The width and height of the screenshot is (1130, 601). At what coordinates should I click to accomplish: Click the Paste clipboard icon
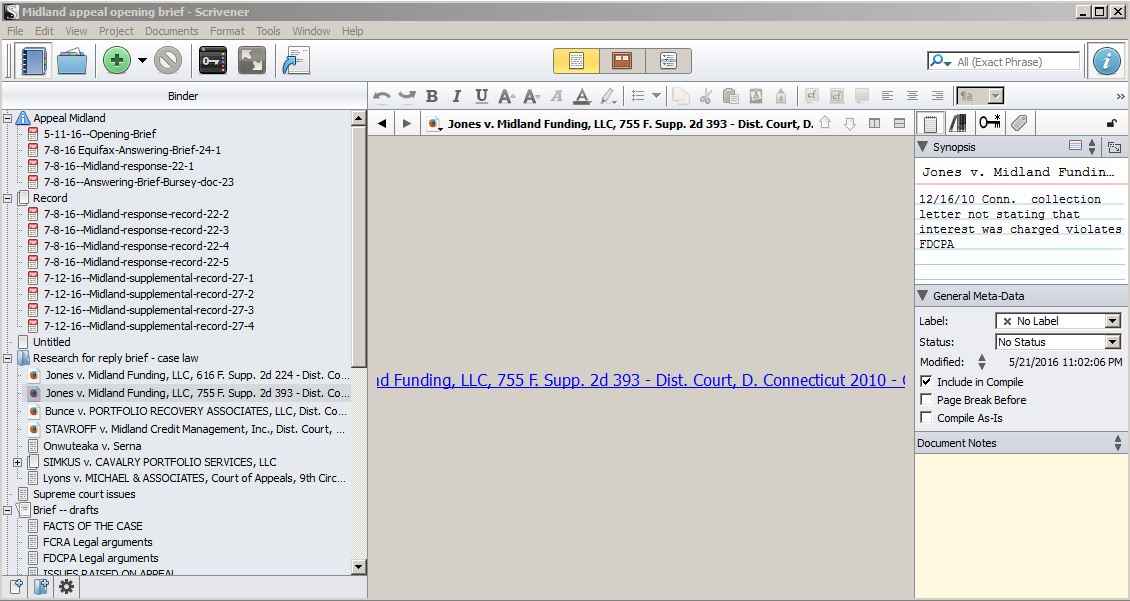tap(730, 96)
